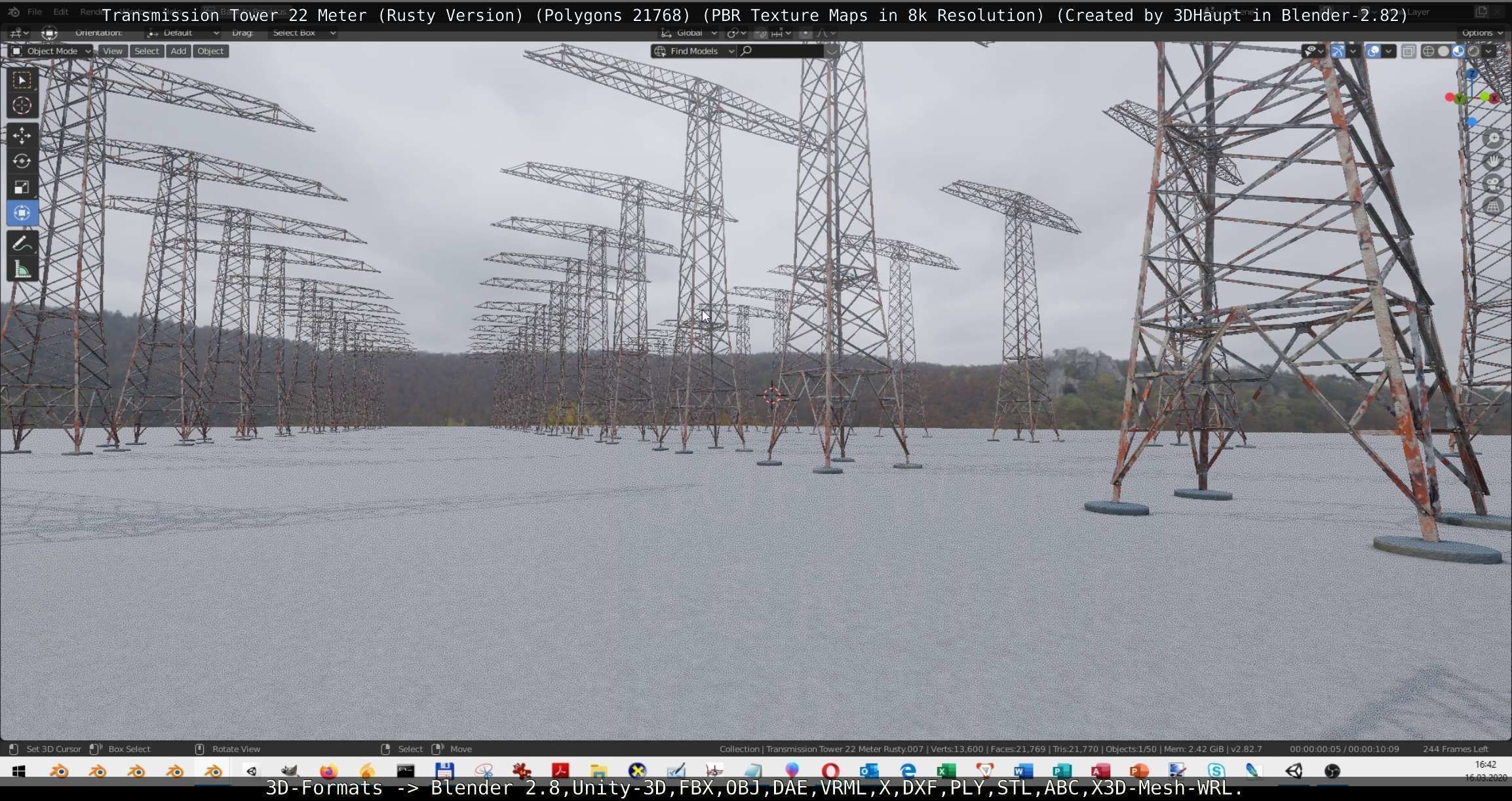Open the command prompt taskbar icon
This screenshot has height=801, width=1512.
tap(406, 771)
